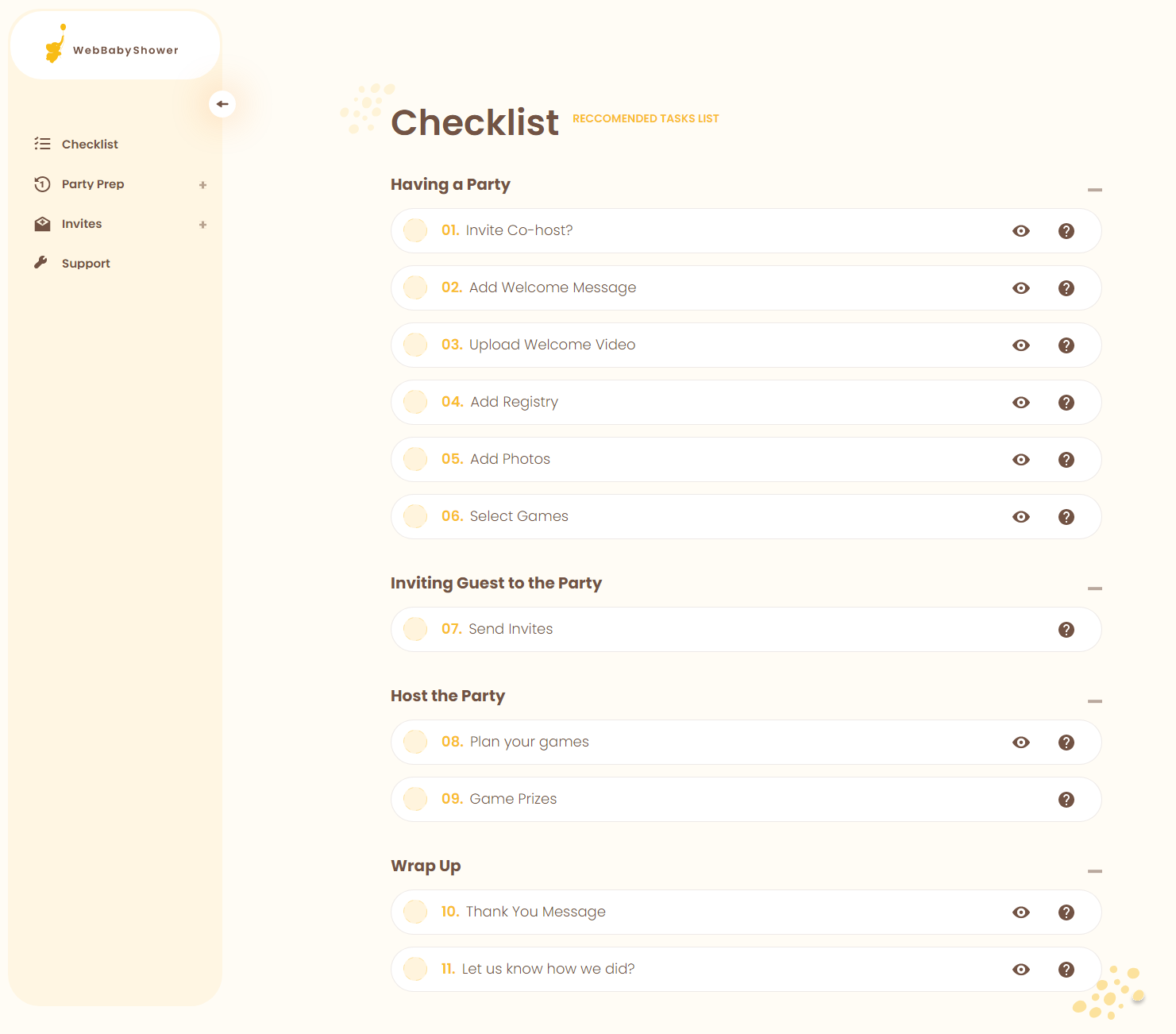Toggle eye icon for Upload Welcome Video
The height and width of the screenshot is (1034, 1176).
point(1021,345)
